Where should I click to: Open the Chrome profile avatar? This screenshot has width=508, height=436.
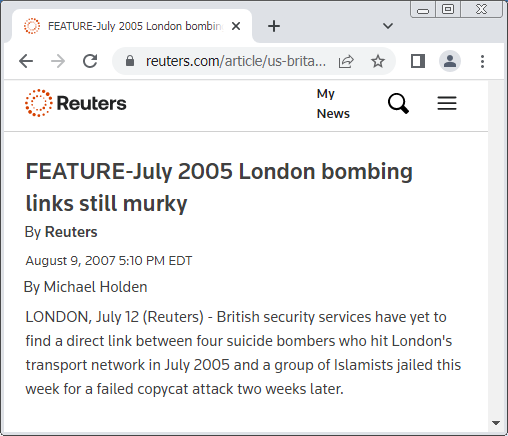450,61
